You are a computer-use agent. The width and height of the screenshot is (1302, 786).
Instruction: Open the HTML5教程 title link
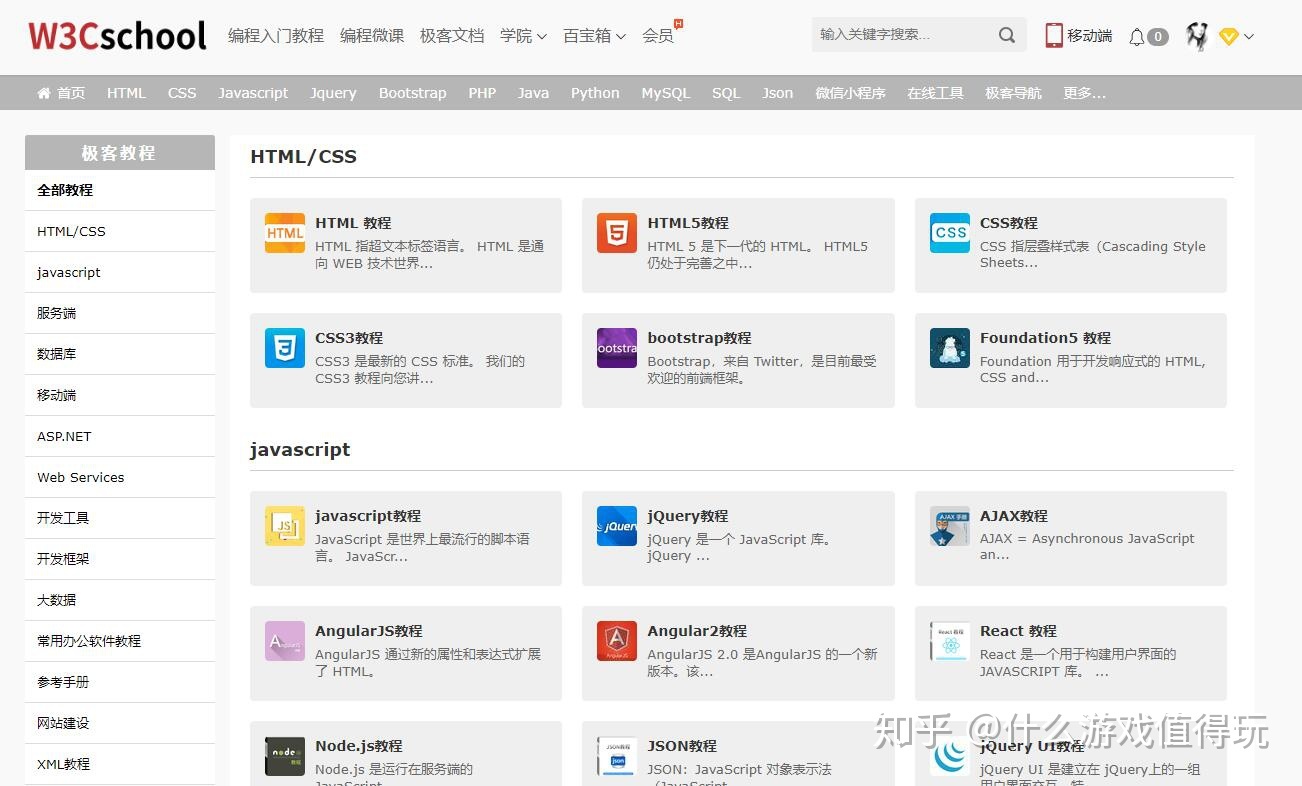(688, 223)
